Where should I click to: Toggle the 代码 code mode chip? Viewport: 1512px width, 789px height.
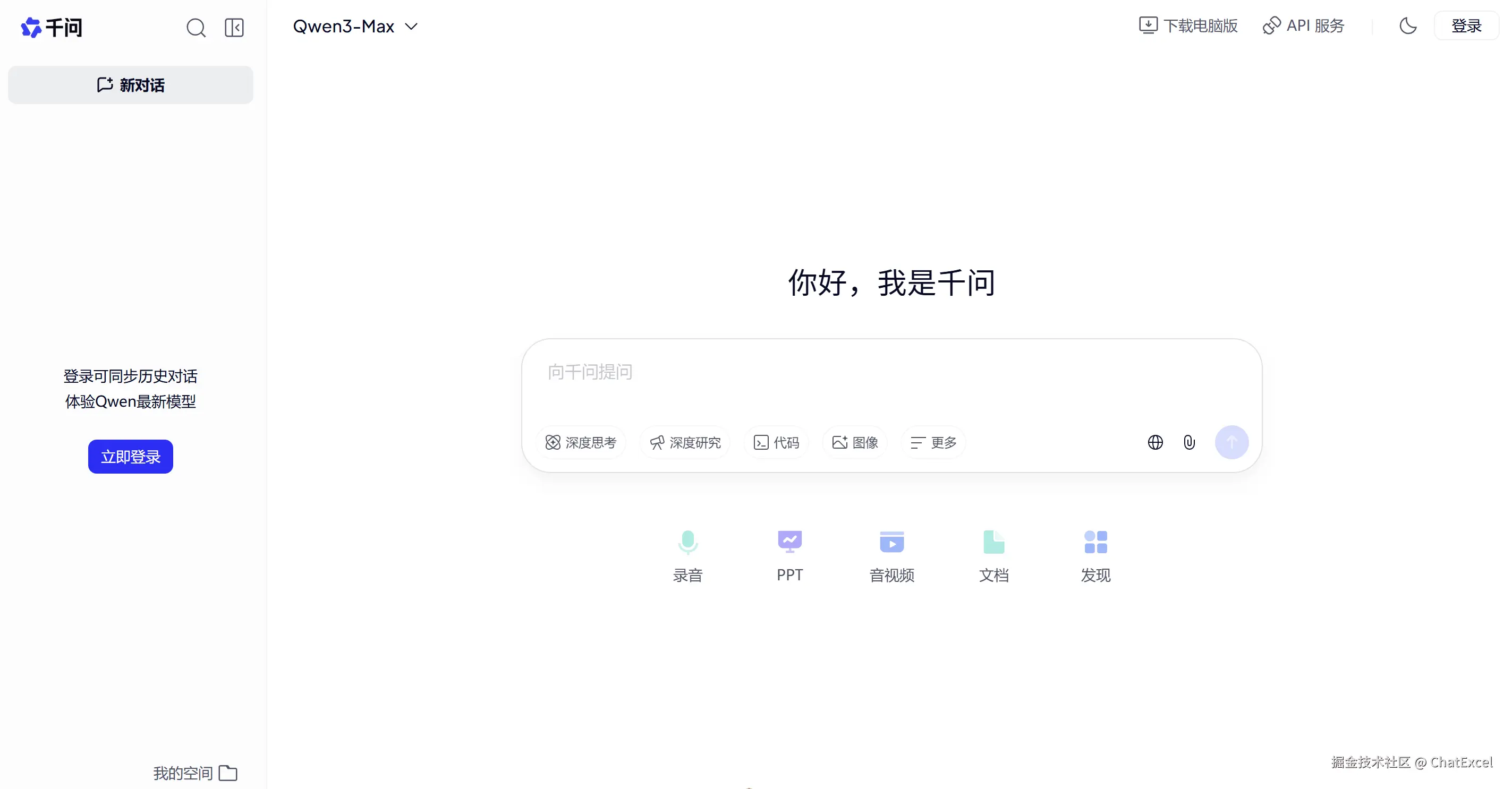(x=776, y=442)
